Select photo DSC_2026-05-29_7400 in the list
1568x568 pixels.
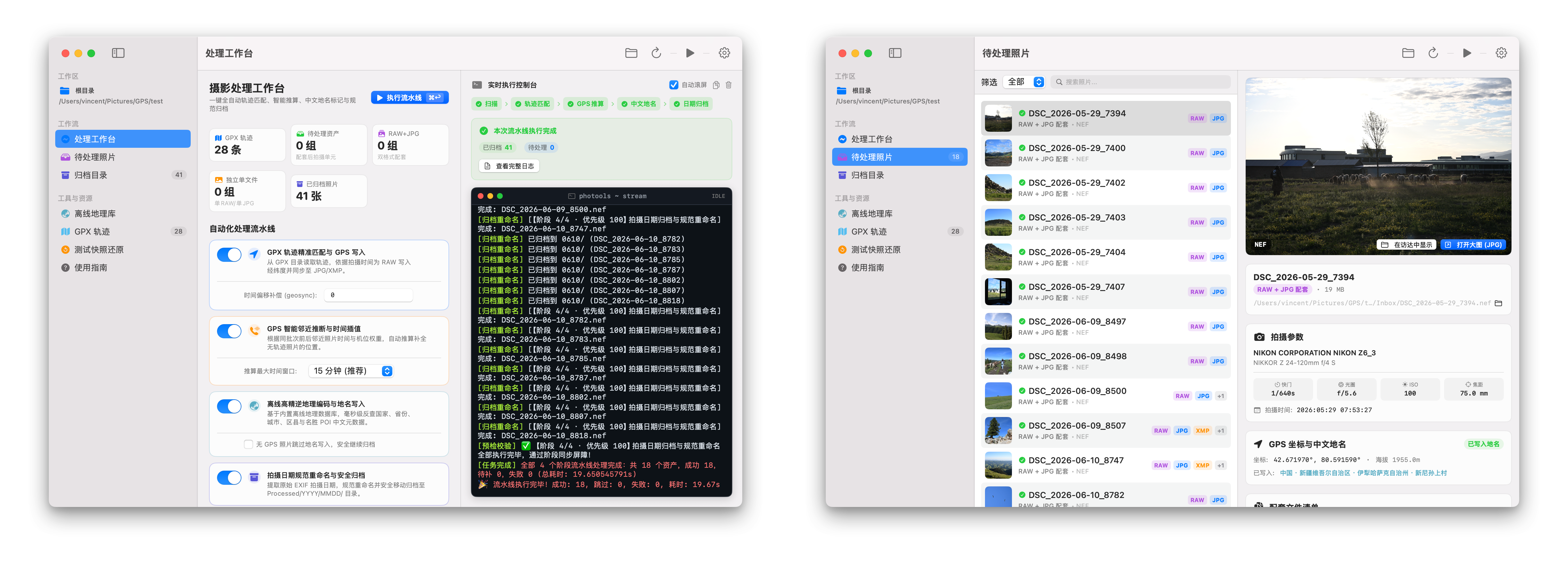coord(1105,153)
